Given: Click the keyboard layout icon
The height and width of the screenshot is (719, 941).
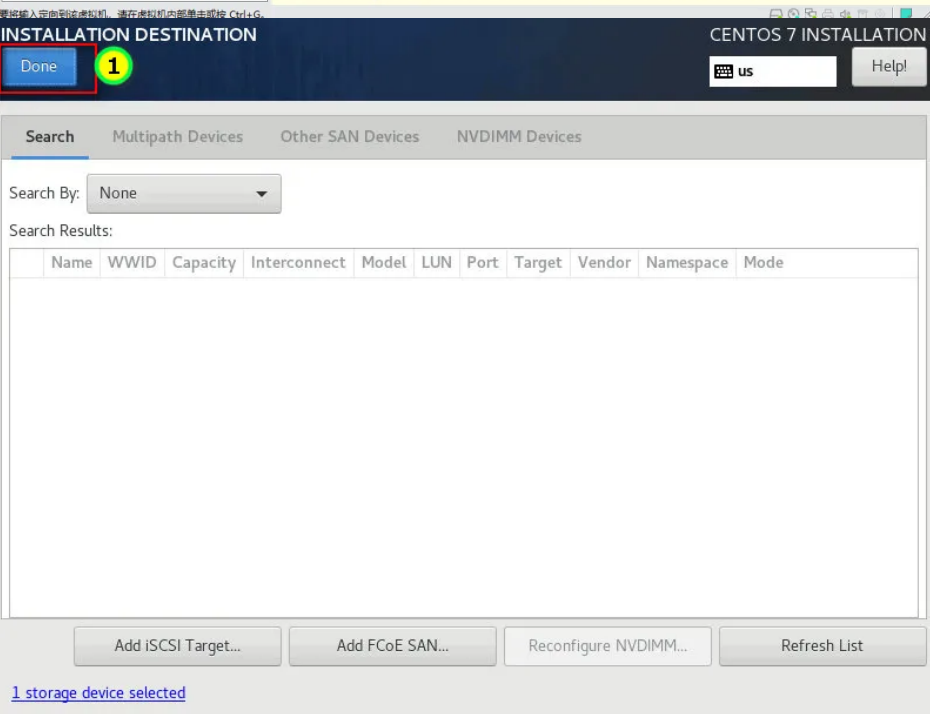Looking at the screenshot, I should coord(723,71).
